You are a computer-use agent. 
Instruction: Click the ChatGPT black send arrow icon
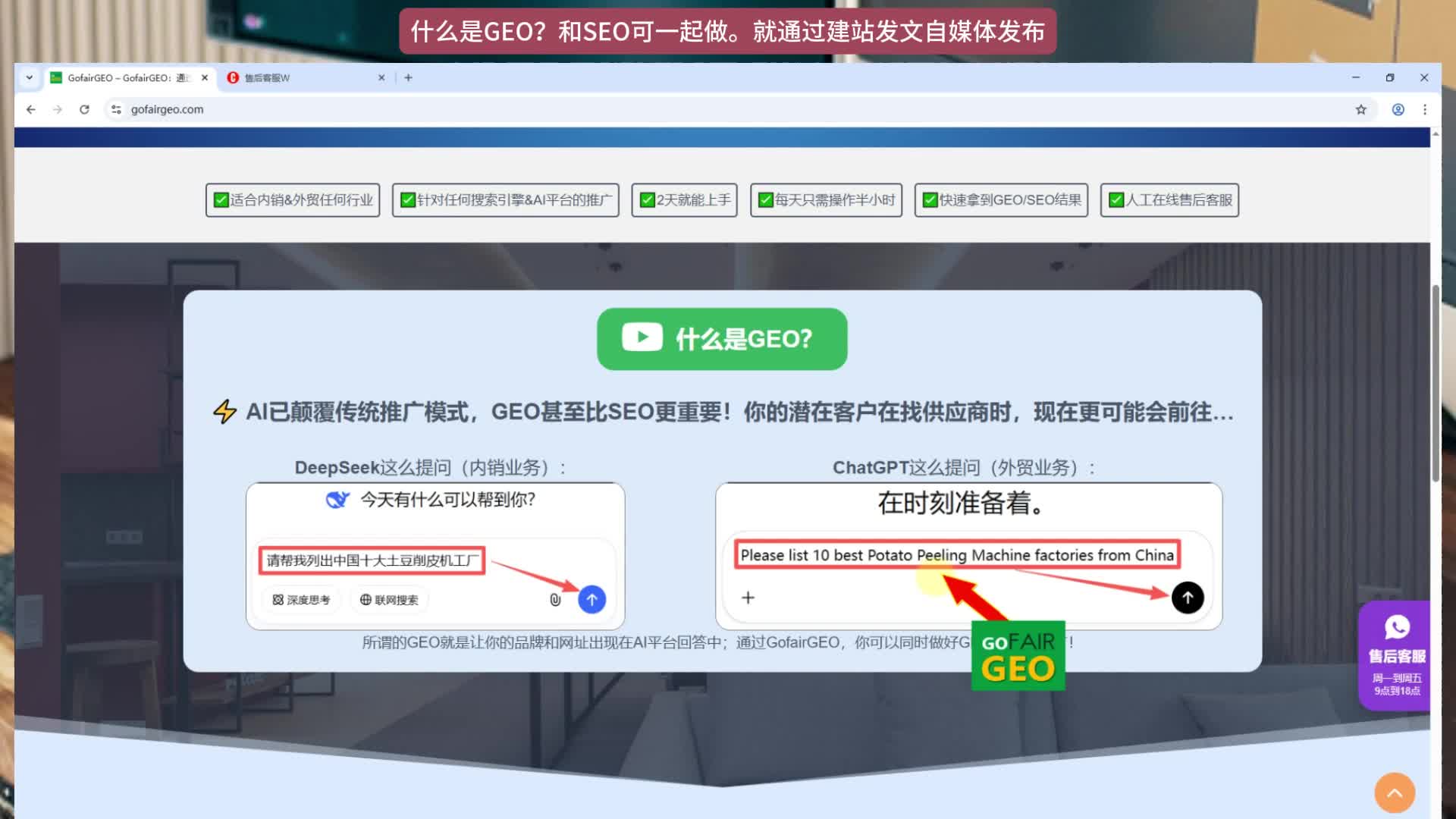pyautogui.click(x=1187, y=598)
